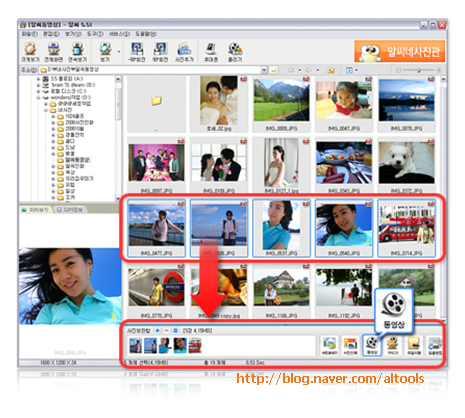The width and height of the screenshot is (465, 418).
Task: Select the breakfast food plate thumbnail
Action: tap(344, 166)
